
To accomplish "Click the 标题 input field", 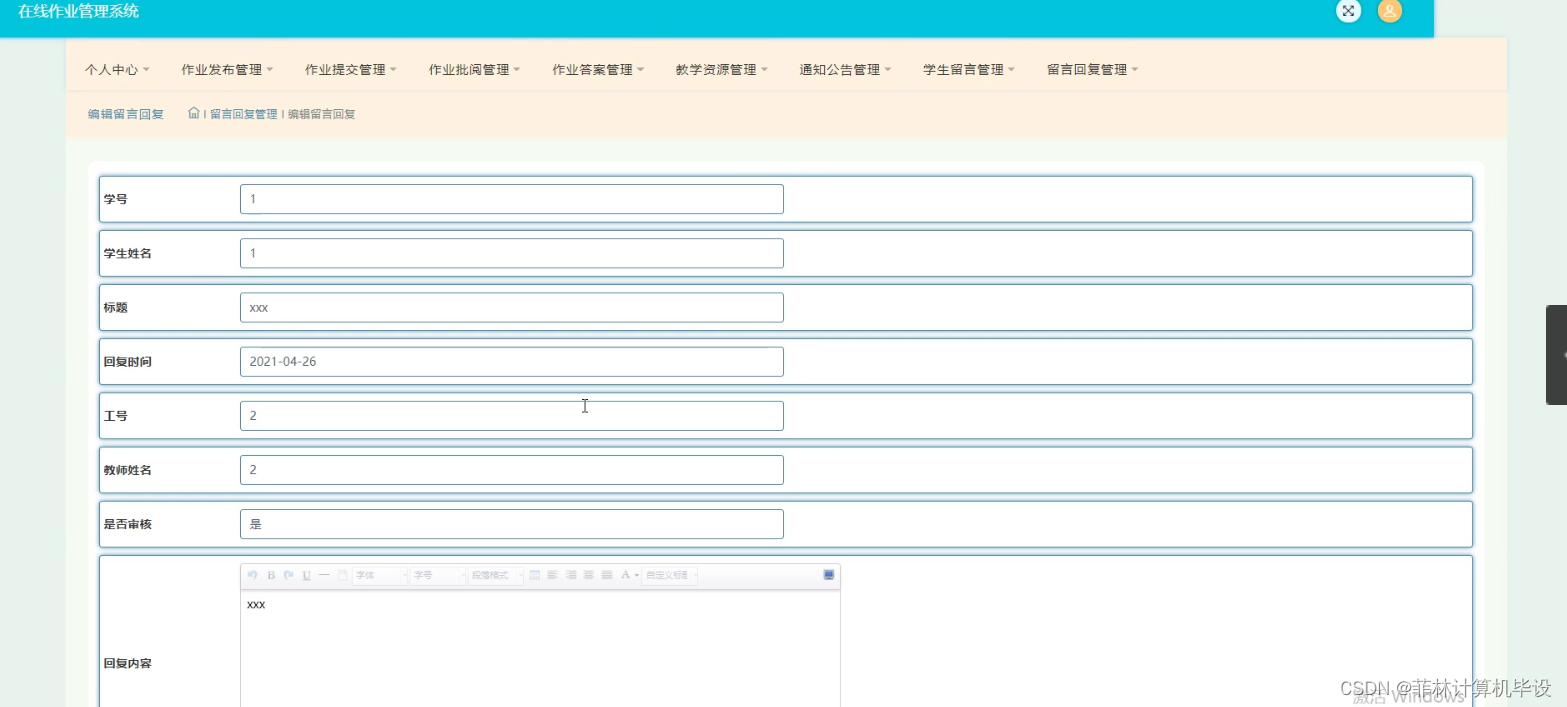I will (512, 307).
